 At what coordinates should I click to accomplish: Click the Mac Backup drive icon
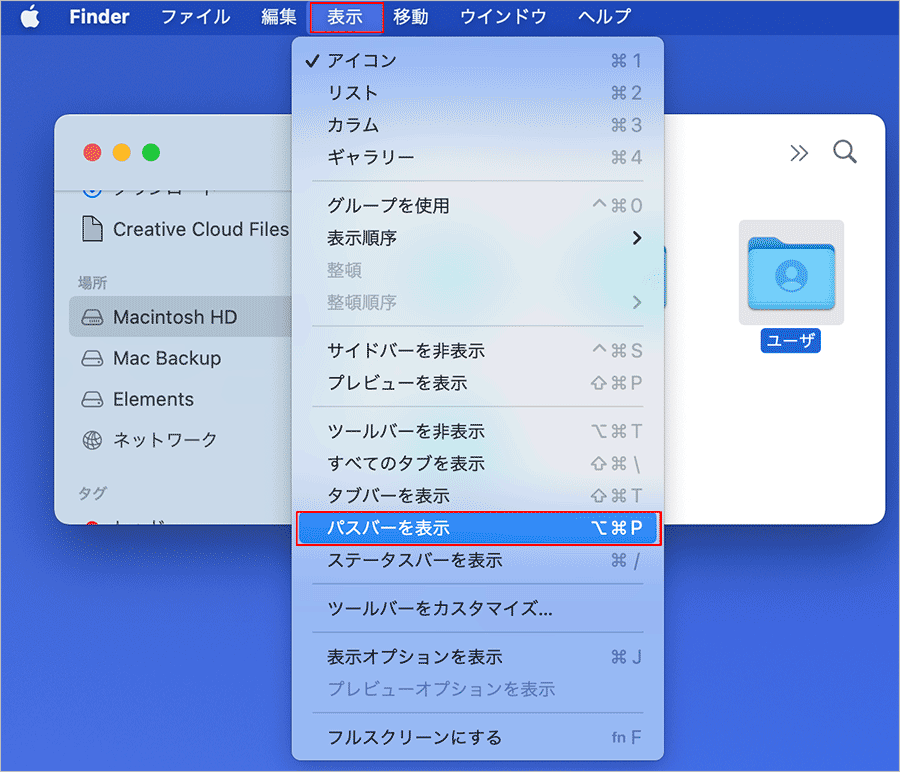point(92,358)
